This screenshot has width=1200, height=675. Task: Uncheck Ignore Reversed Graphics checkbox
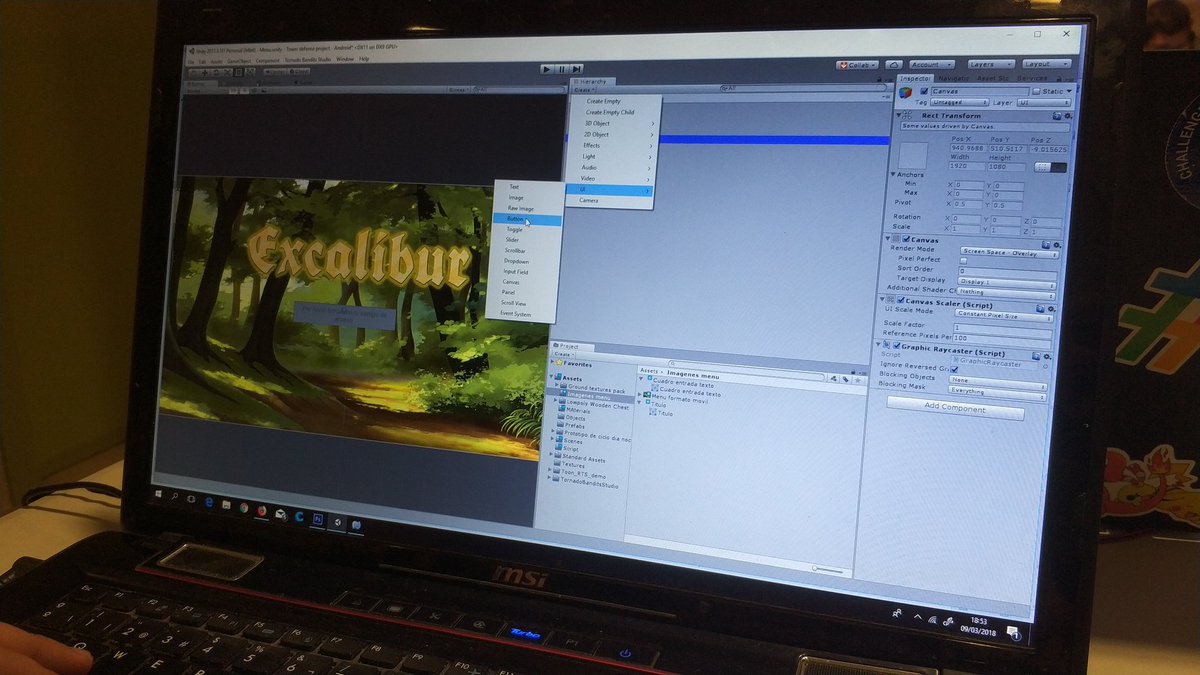954,369
